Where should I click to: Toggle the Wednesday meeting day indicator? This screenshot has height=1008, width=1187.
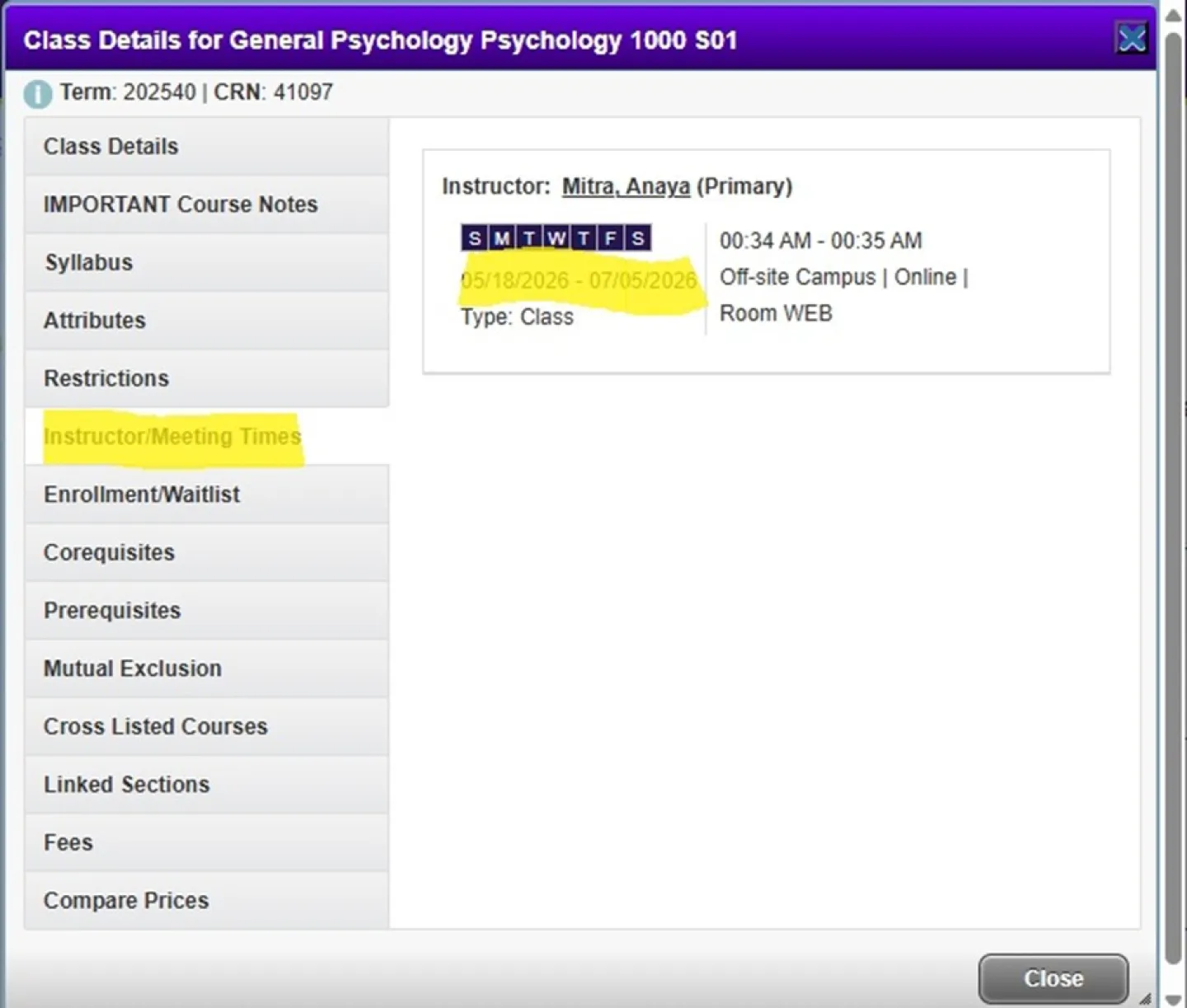[556, 237]
